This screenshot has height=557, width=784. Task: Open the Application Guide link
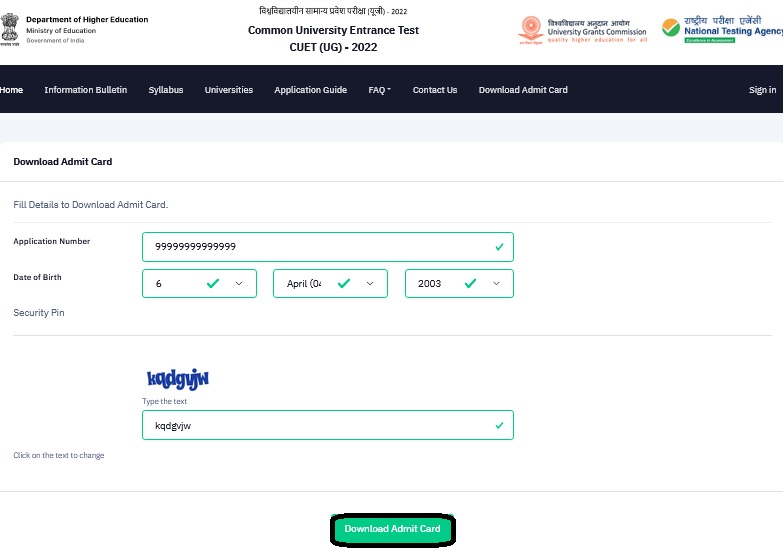[x=310, y=90]
